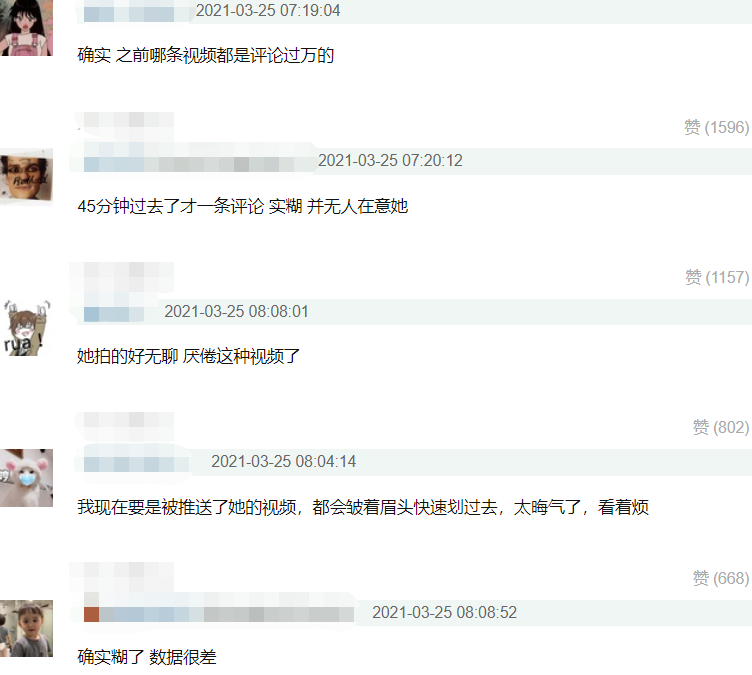Select comment '她拍的好无聊 厌倦这种视频了'
Viewport: 752px width, 675px height.
[x=188, y=356]
